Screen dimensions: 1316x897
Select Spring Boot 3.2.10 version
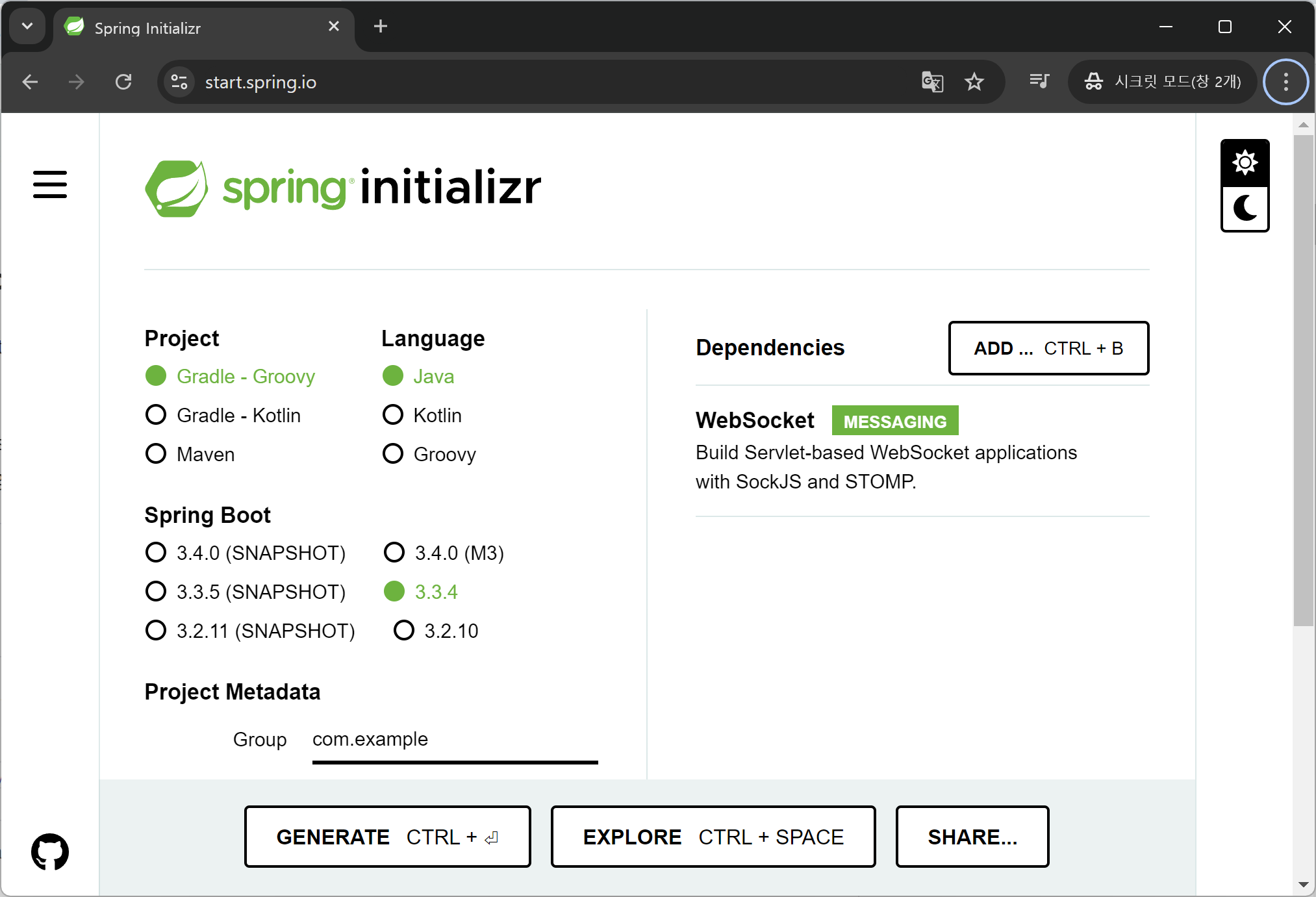[404, 630]
